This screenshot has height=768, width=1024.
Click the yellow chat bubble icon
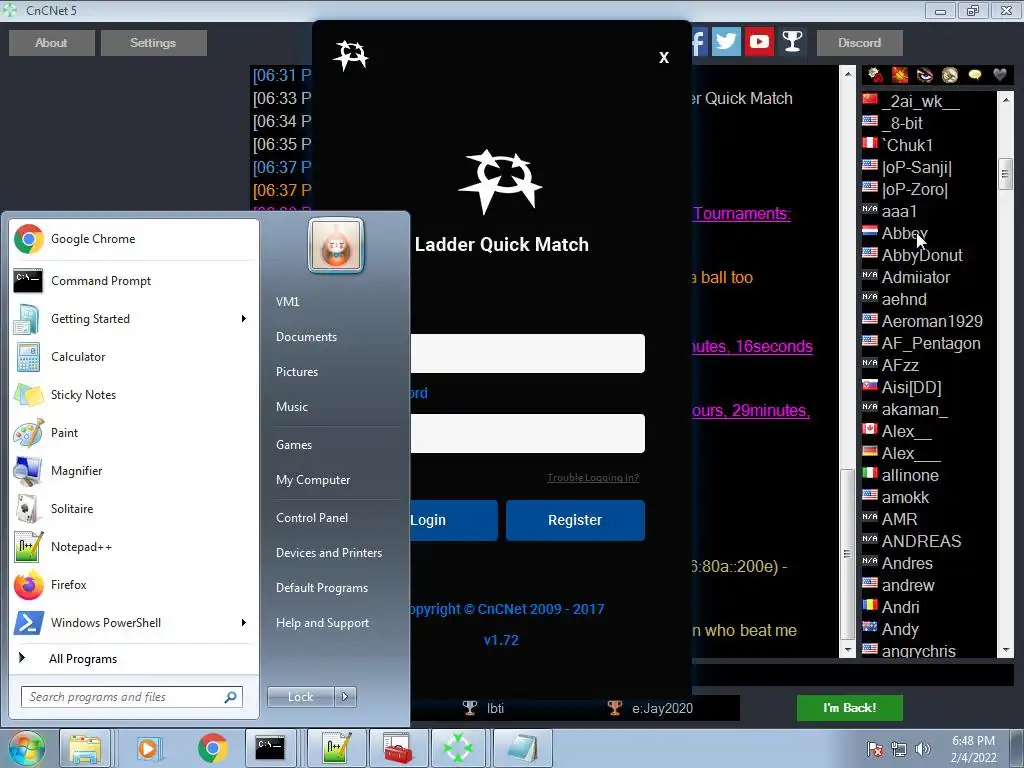(974, 75)
